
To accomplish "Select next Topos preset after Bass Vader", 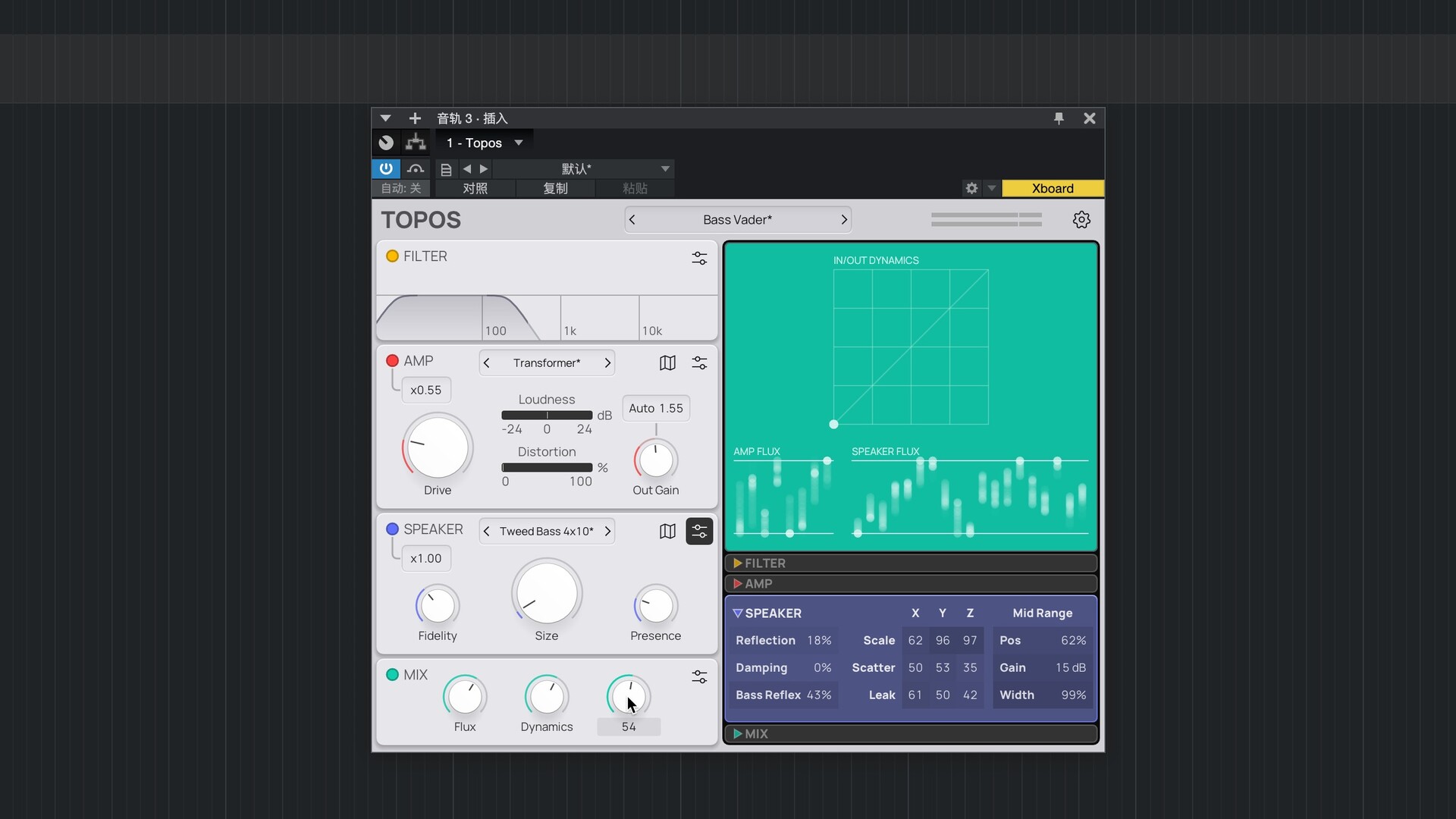I will coord(843,220).
